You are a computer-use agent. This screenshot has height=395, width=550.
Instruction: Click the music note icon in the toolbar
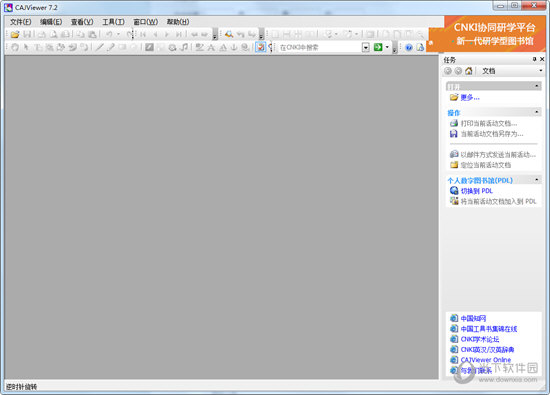pyautogui.click(x=184, y=47)
